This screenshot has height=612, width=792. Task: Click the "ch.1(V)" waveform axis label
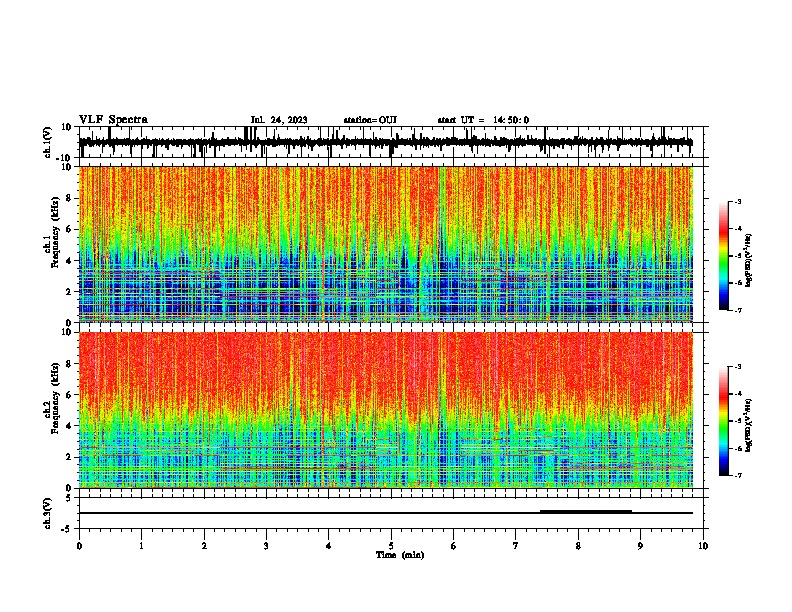click(x=48, y=142)
